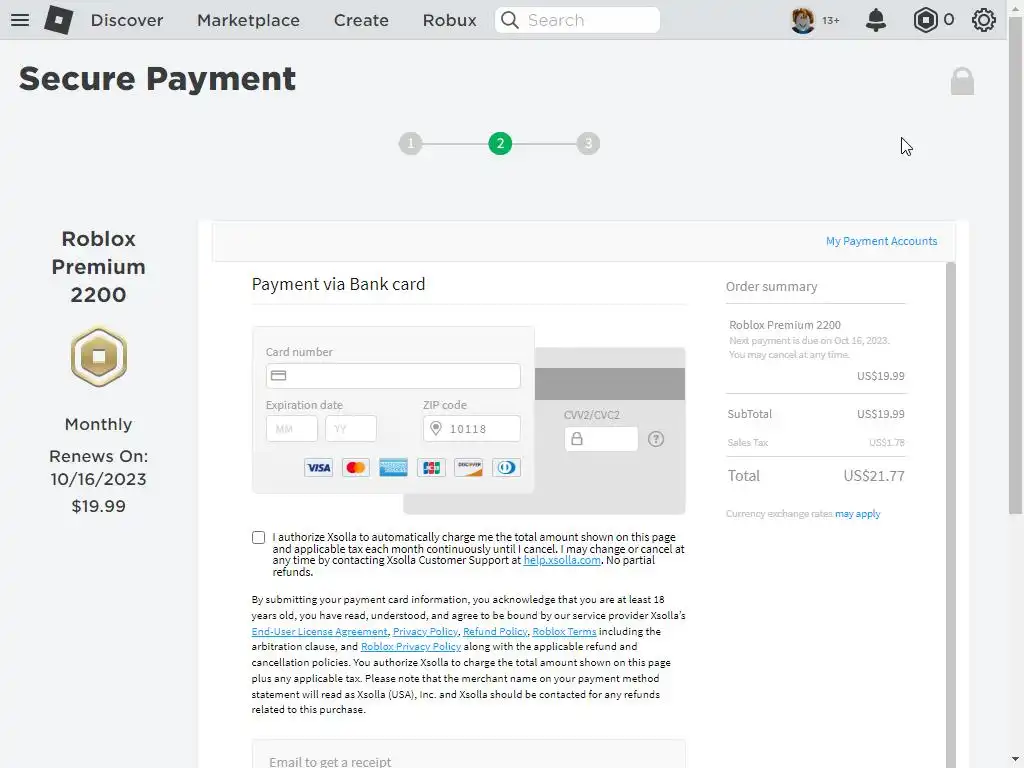This screenshot has width=1024, height=768.
Task: Open the Robux page in navbar
Action: [x=449, y=20]
